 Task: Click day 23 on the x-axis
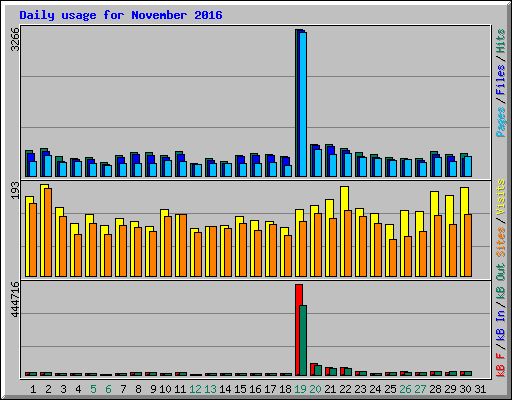tap(360, 389)
